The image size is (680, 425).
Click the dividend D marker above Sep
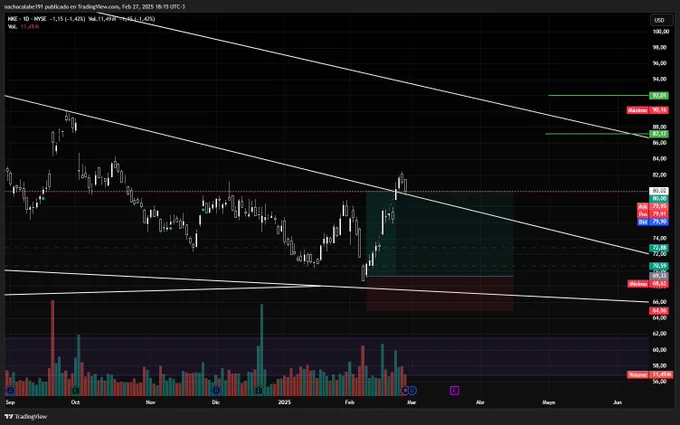point(10,391)
